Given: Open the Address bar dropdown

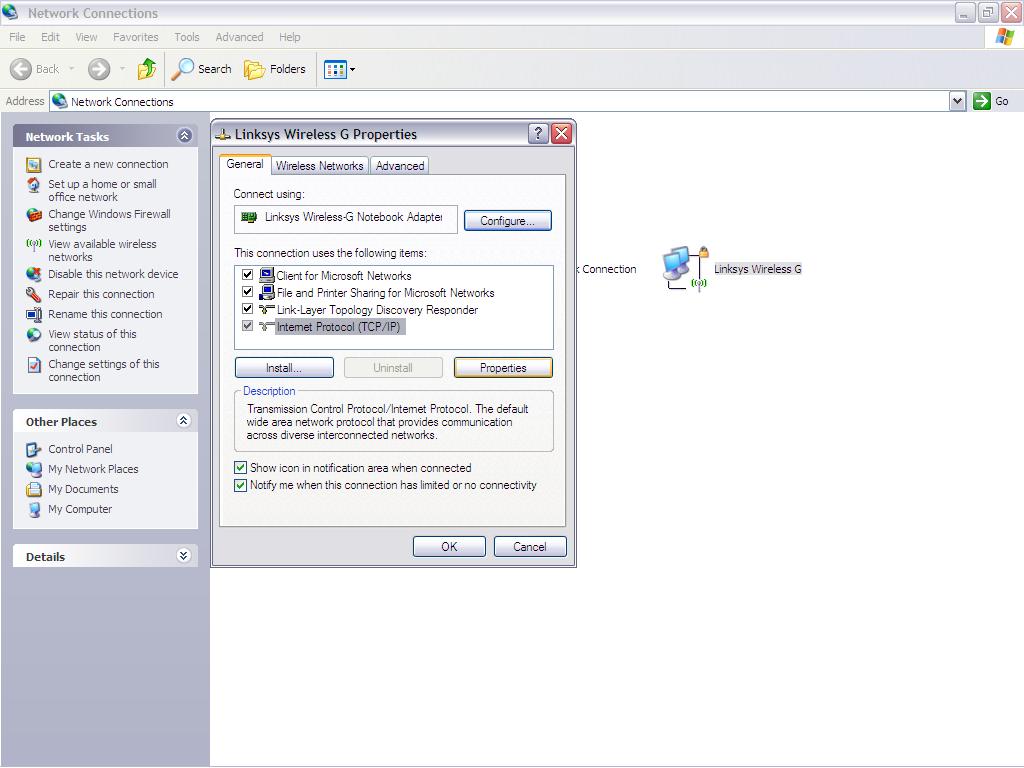Looking at the screenshot, I should [x=957, y=101].
